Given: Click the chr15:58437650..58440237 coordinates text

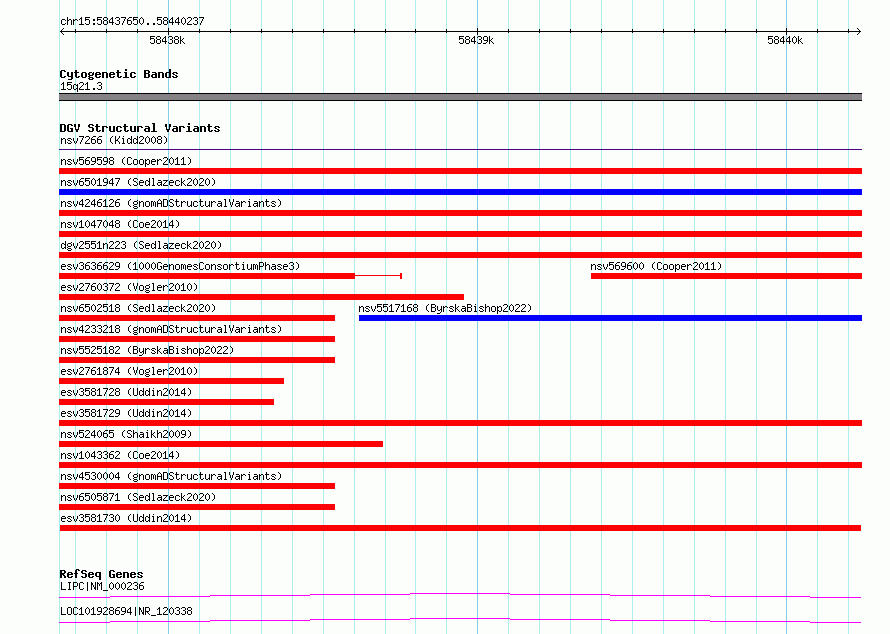Looking at the screenshot, I should click(x=132, y=21).
